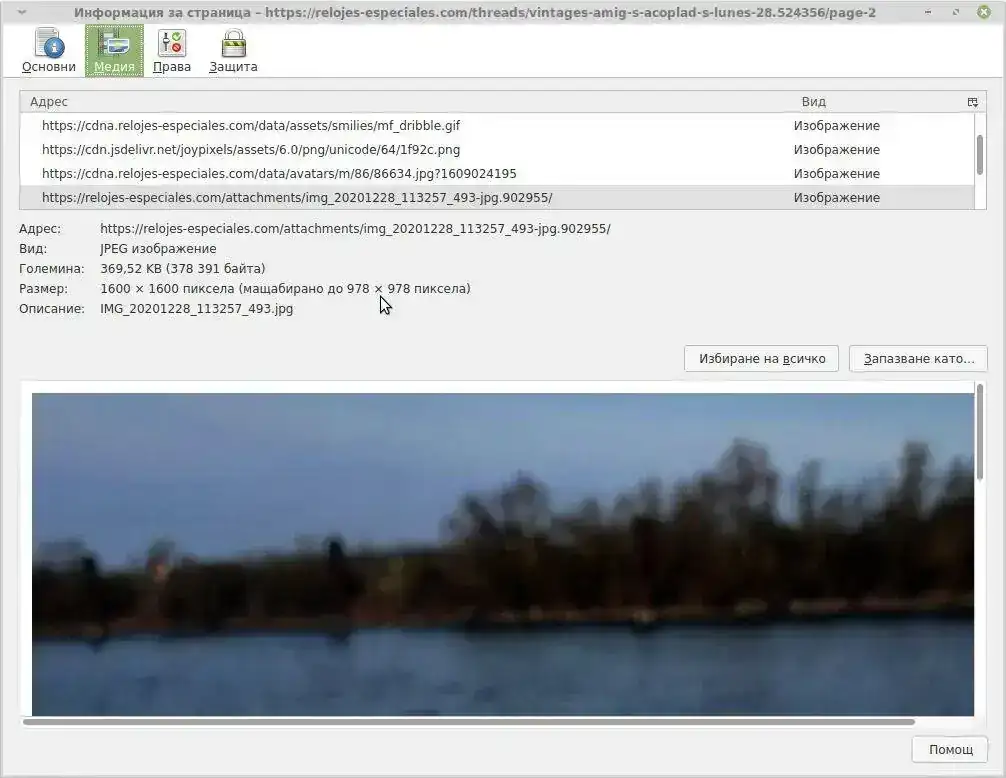Close the page info window
Screen dimensions: 1006x778
click(984, 12)
